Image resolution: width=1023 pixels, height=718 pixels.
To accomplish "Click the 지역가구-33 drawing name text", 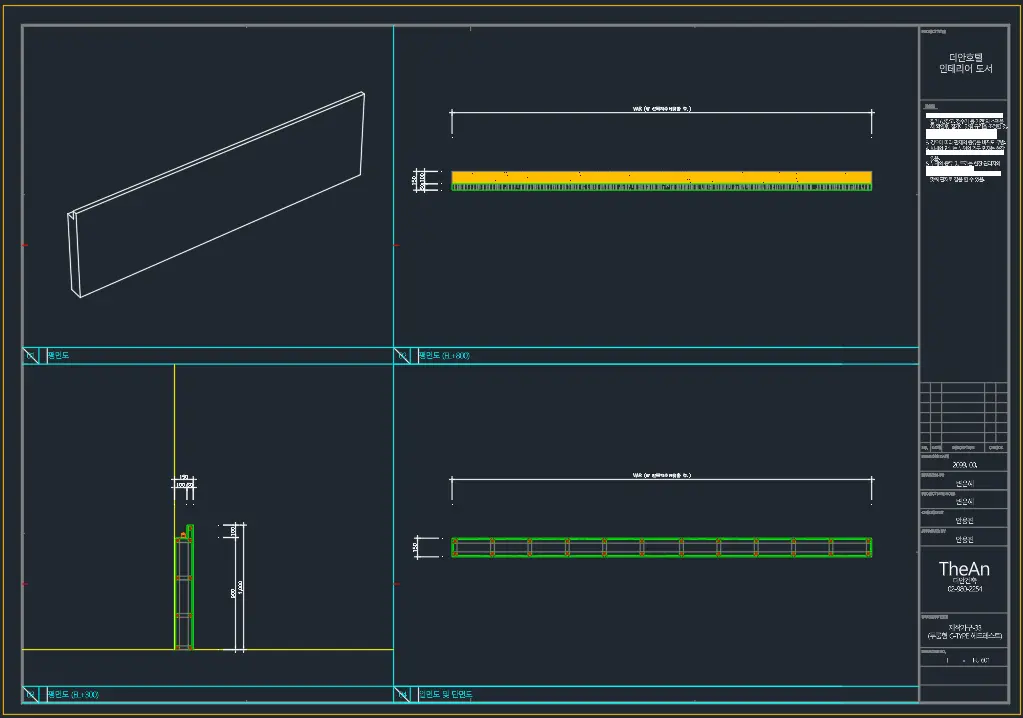I will point(965,627).
